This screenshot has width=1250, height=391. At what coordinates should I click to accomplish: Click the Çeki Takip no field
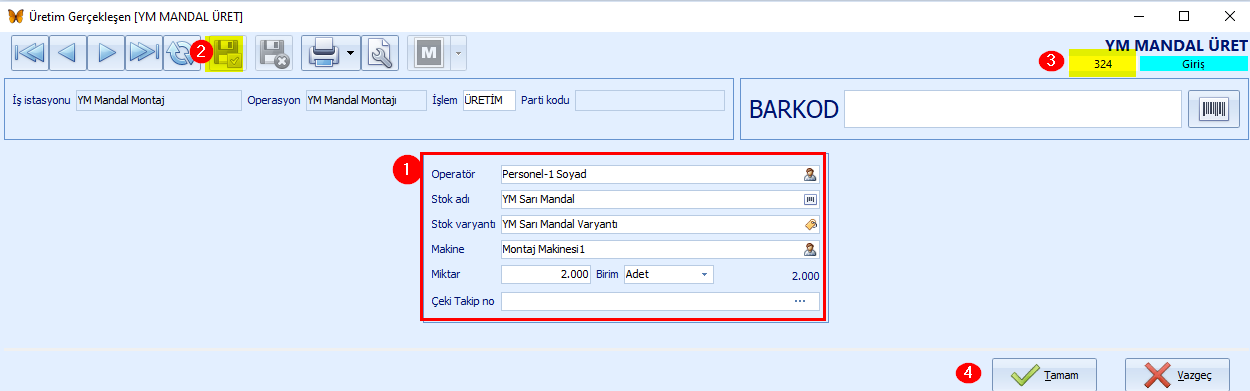point(660,301)
